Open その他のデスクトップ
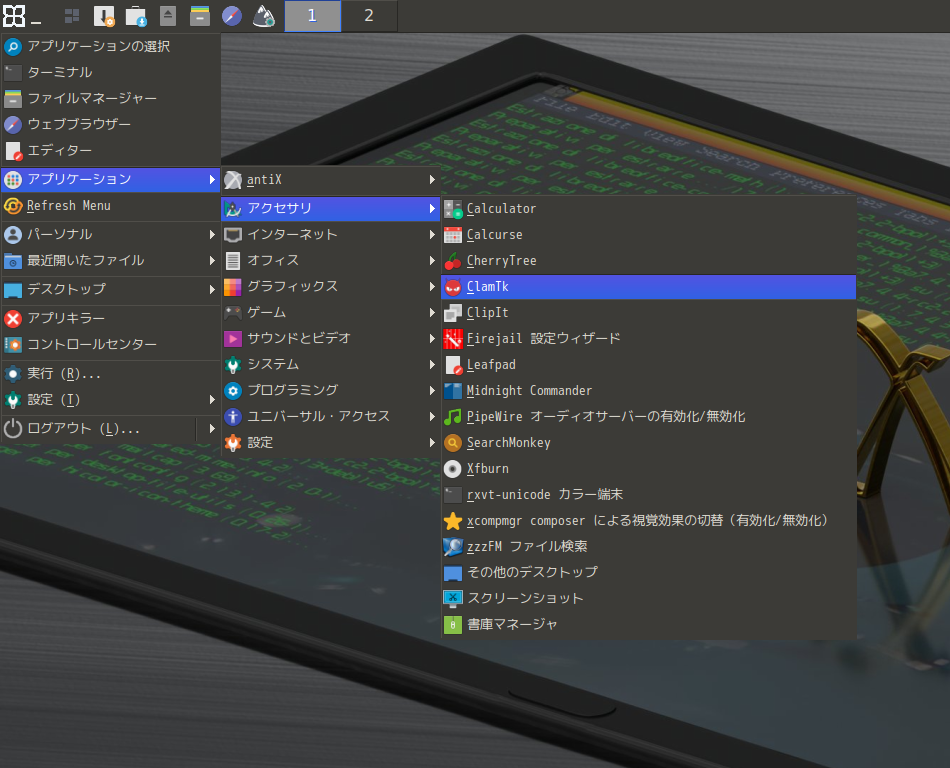 click(649, 572)
